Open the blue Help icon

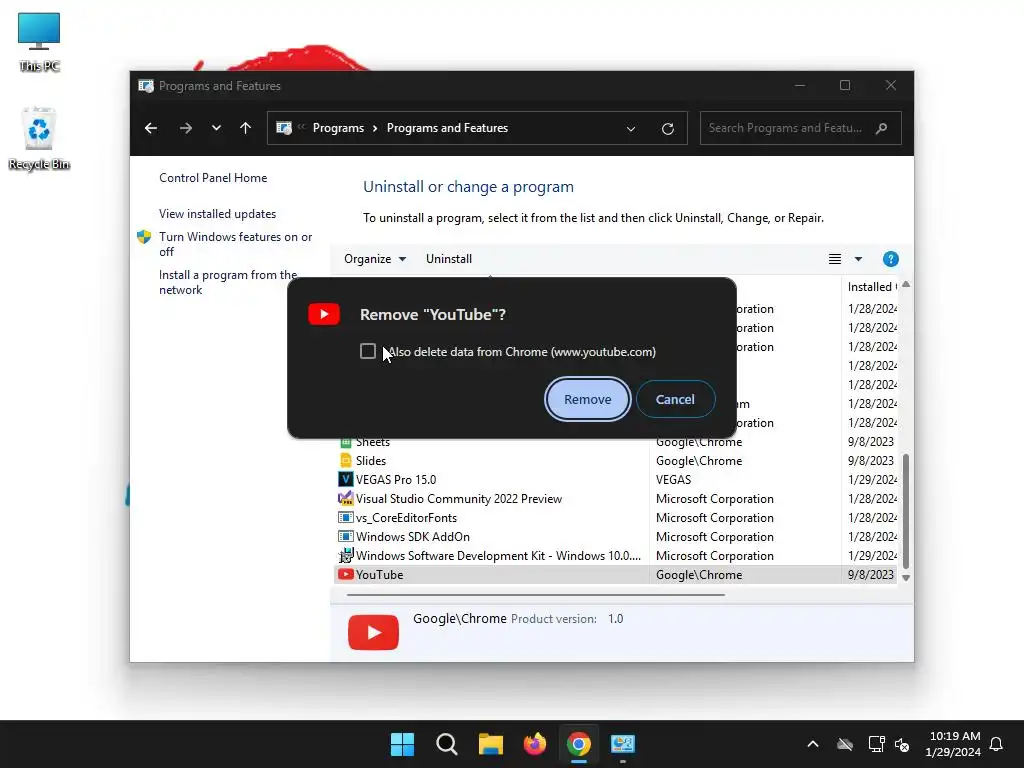tap(890, 259)
